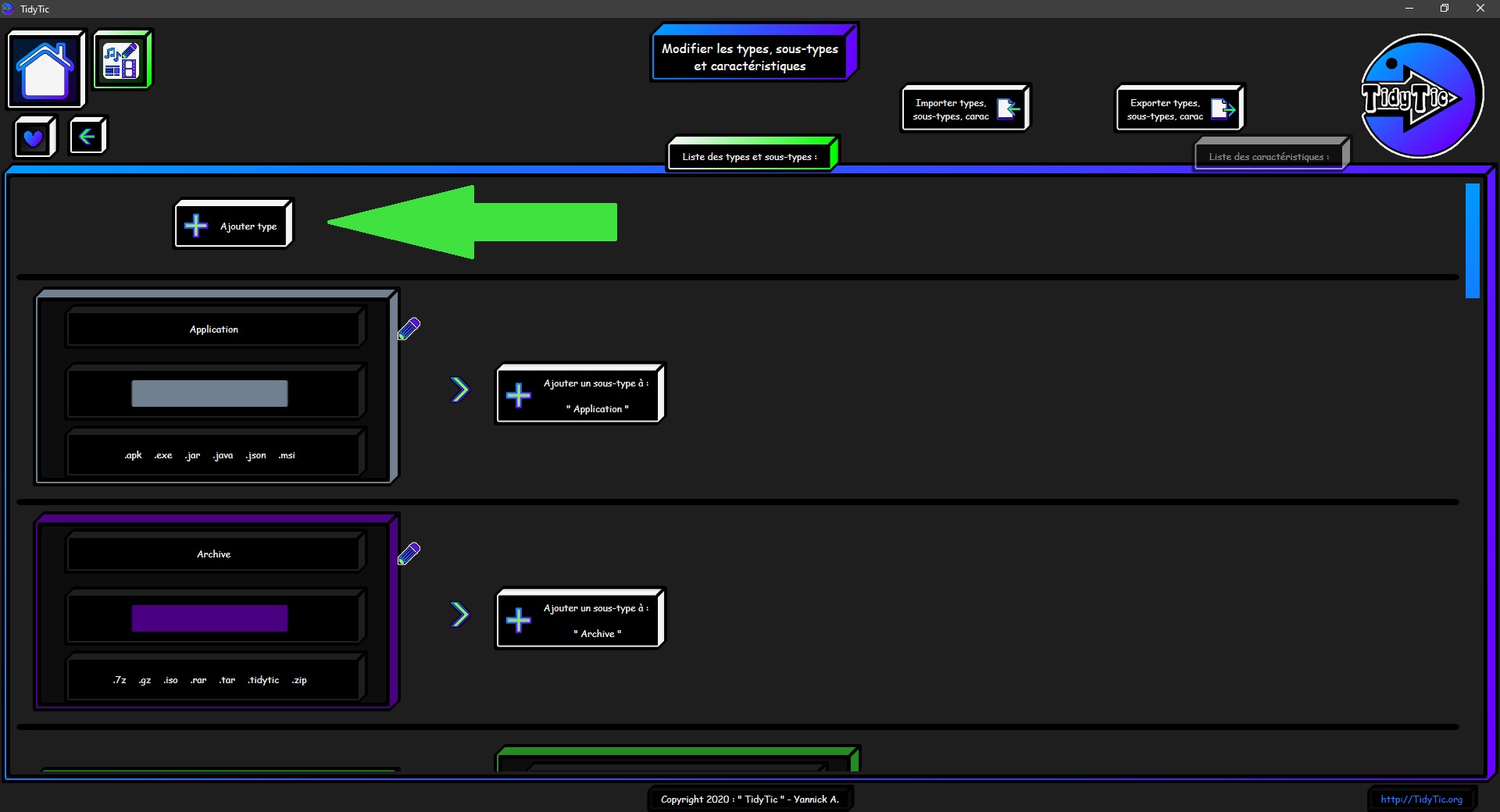Click the Archive name field
Viewport: 1500px width, 812px height.
(x=215, y=553)
